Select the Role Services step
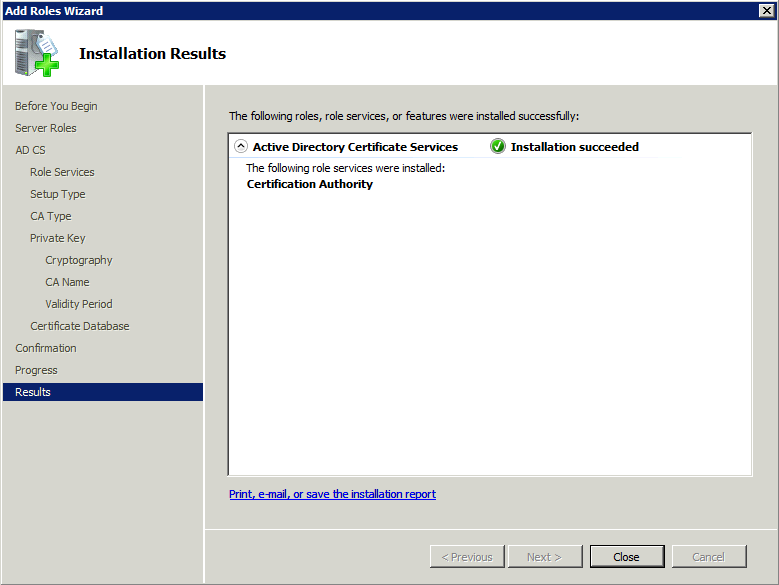The width and height of the screenshot is (779, 585). pos(62,172)
